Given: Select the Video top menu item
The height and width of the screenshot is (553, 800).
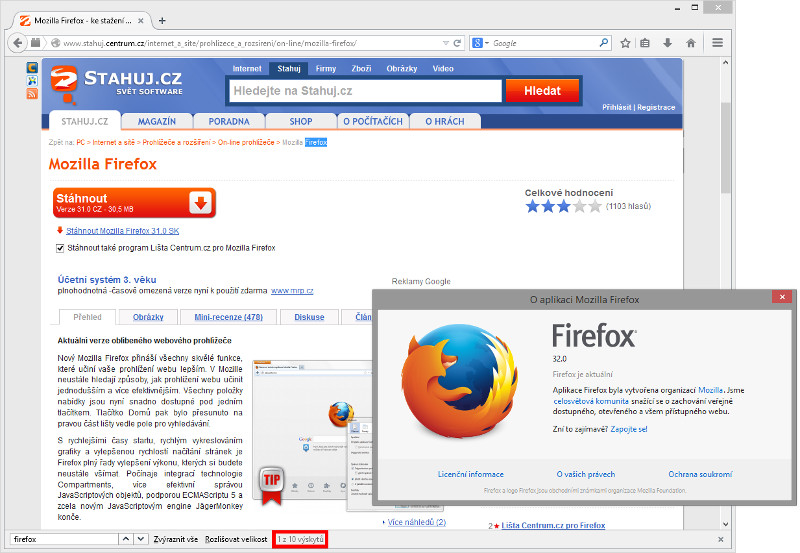Looking at the screenshot, I should tap(443, 68).
